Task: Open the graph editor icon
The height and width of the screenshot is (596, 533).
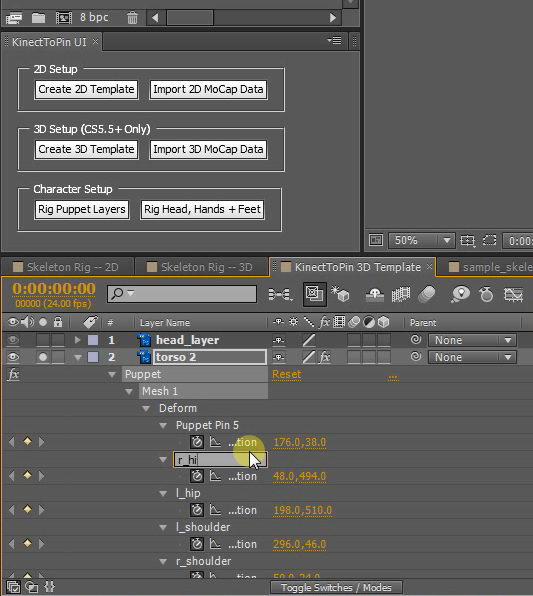Action: 513,294
